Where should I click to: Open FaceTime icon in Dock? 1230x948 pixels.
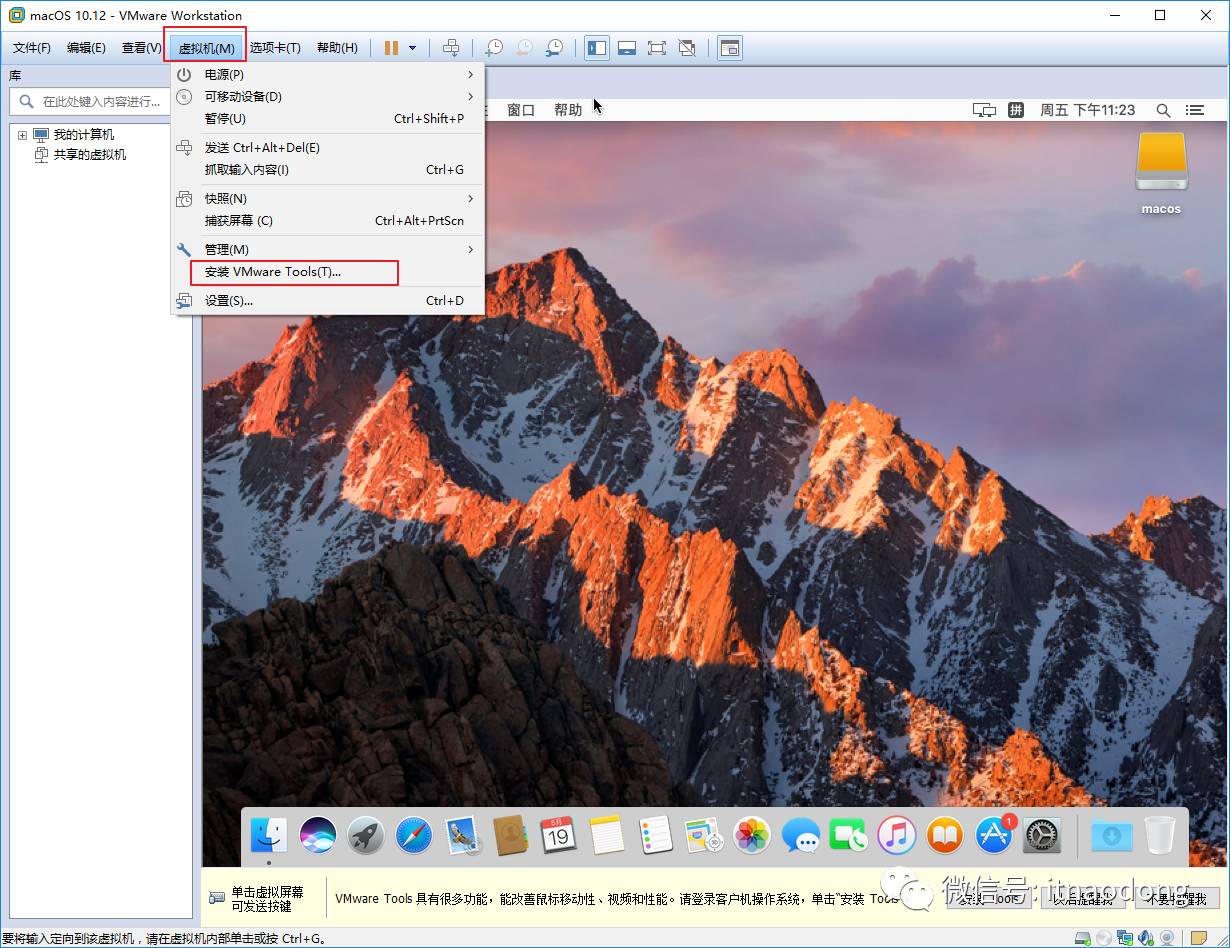pos(849,835)
